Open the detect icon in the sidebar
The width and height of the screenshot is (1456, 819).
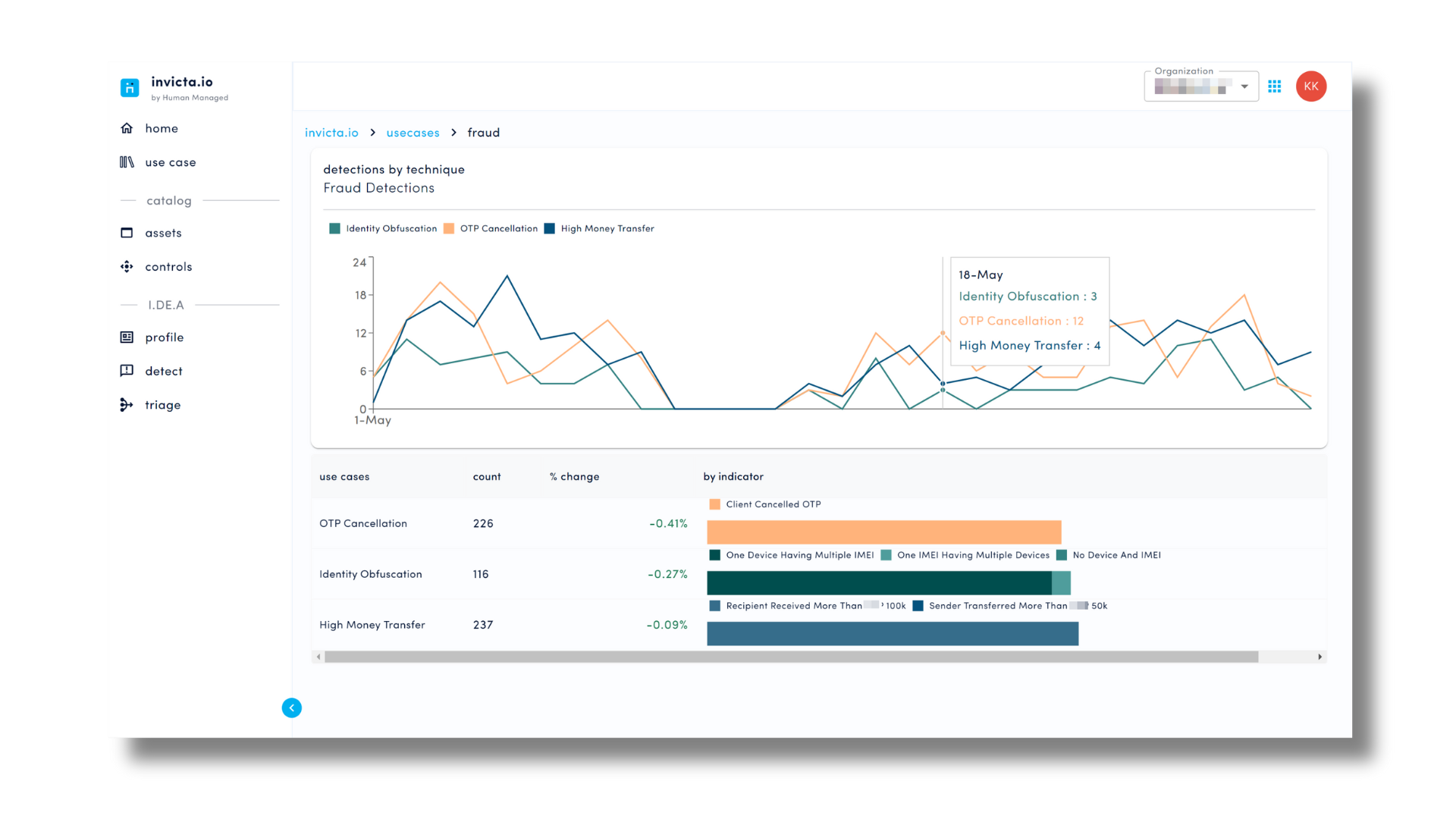click(127, 371)
